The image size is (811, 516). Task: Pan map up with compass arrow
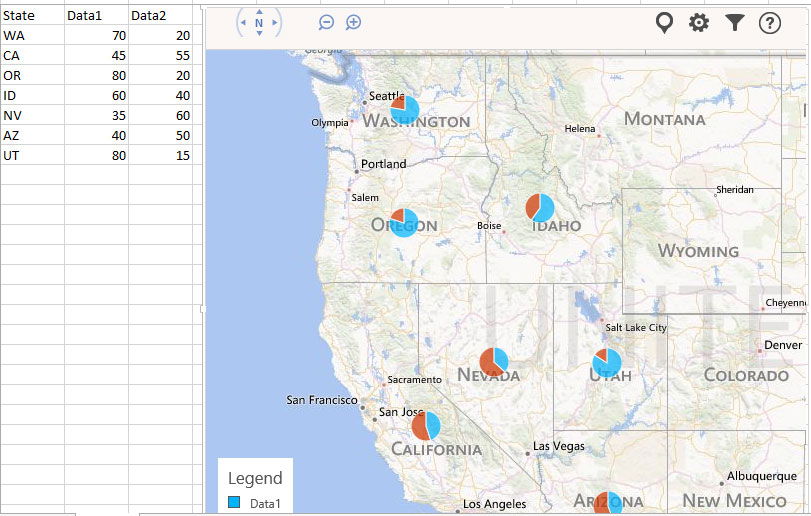259,12
